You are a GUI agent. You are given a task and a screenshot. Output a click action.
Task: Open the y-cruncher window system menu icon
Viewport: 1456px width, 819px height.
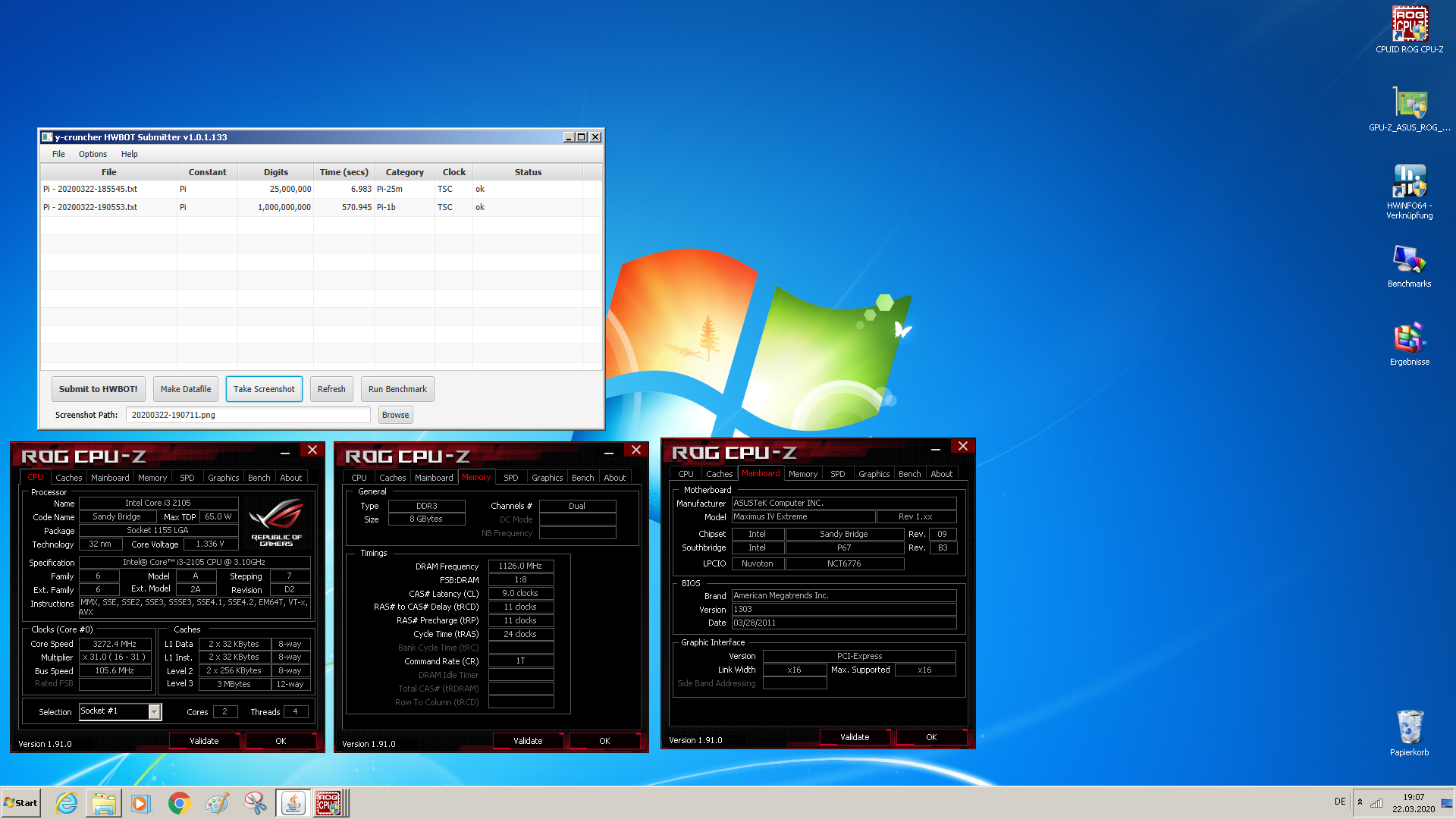47,137
